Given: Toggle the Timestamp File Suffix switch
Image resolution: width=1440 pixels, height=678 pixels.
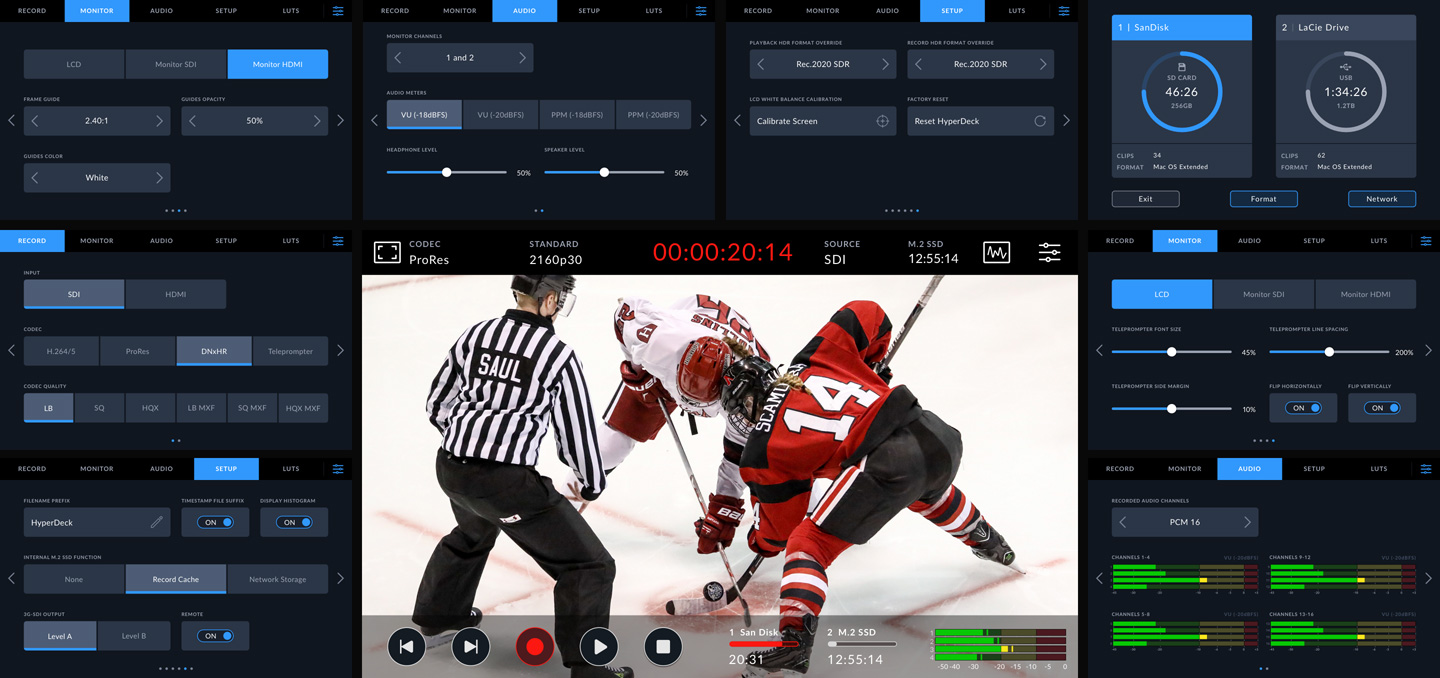Looking at the screenshot, I should [x=215, y=522].
